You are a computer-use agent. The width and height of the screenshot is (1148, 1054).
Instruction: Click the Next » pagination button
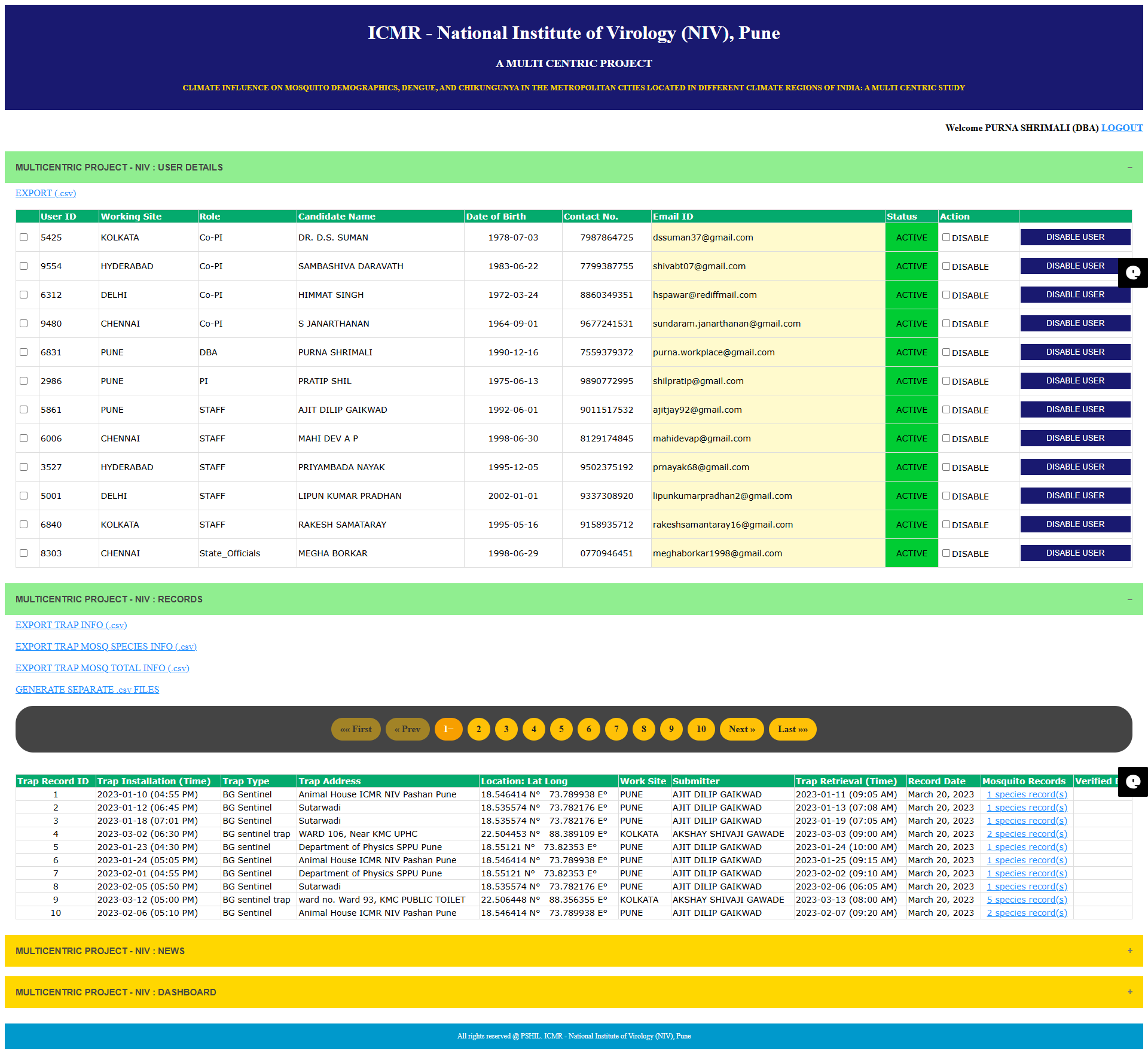point(741,729)
